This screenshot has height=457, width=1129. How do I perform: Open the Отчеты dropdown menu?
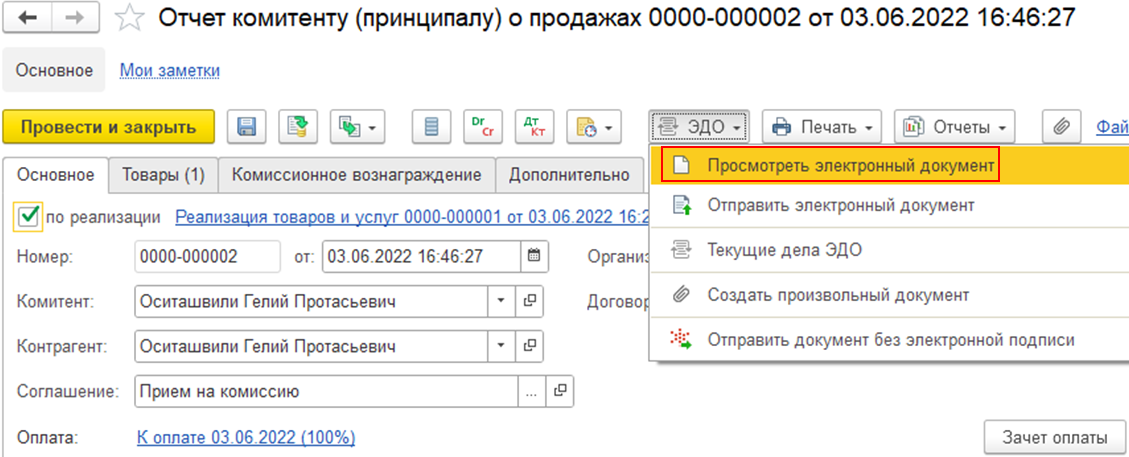pyautogui.click(x=955, y=127)
